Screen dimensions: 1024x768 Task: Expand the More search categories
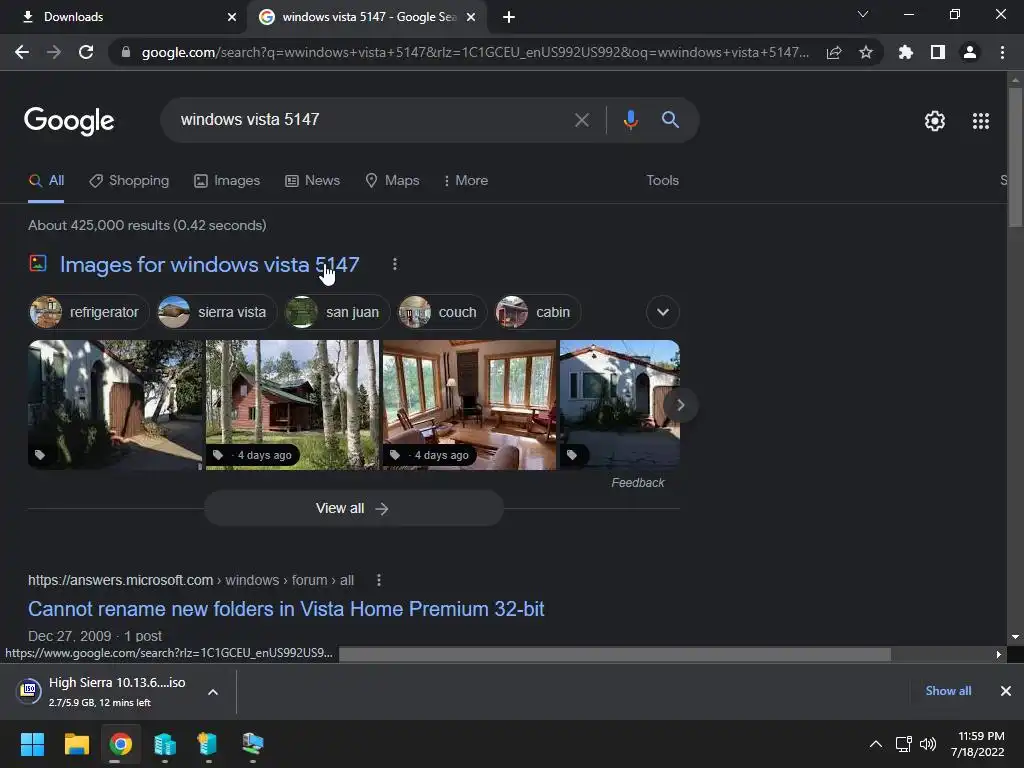tap(465, 180)
